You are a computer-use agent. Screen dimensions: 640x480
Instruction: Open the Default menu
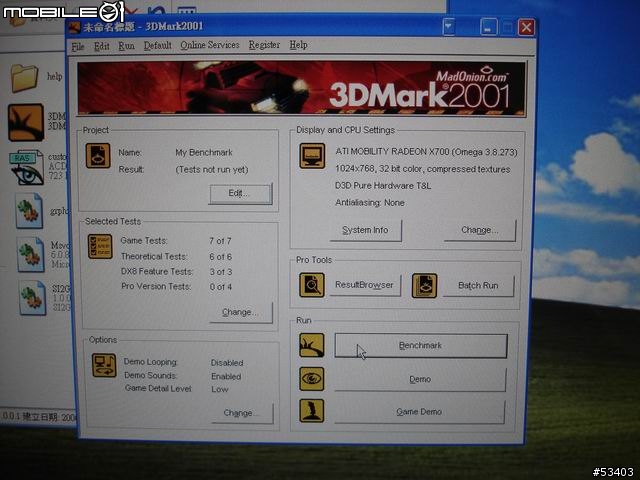(158, 46)
